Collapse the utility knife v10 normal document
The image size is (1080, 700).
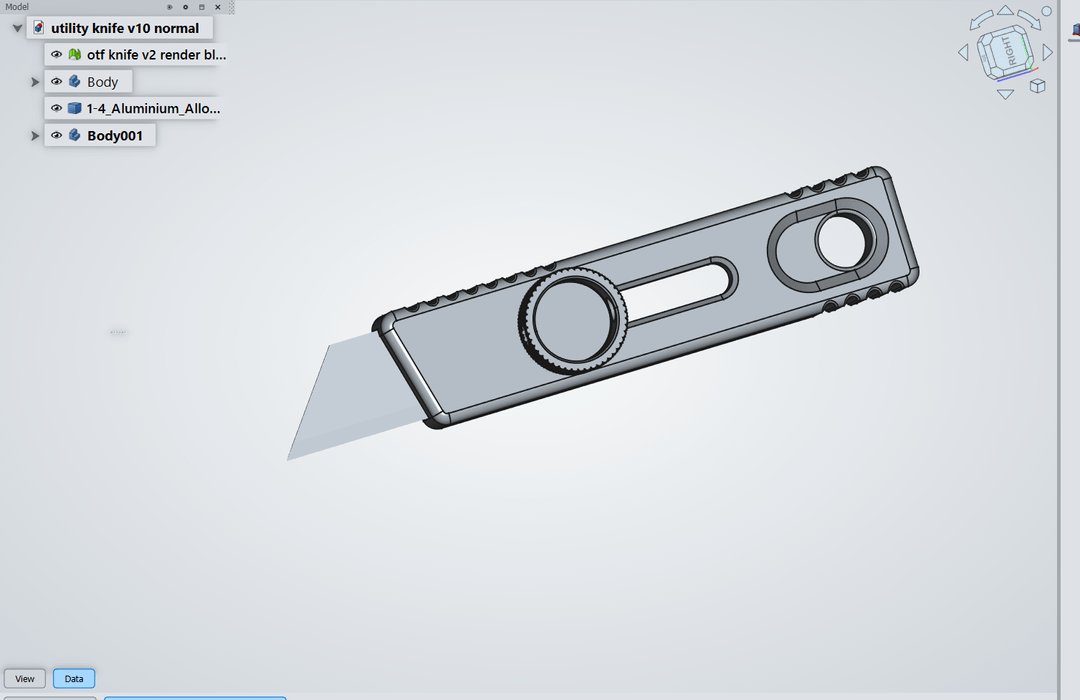pyautogui.click(x=17, y=29)
